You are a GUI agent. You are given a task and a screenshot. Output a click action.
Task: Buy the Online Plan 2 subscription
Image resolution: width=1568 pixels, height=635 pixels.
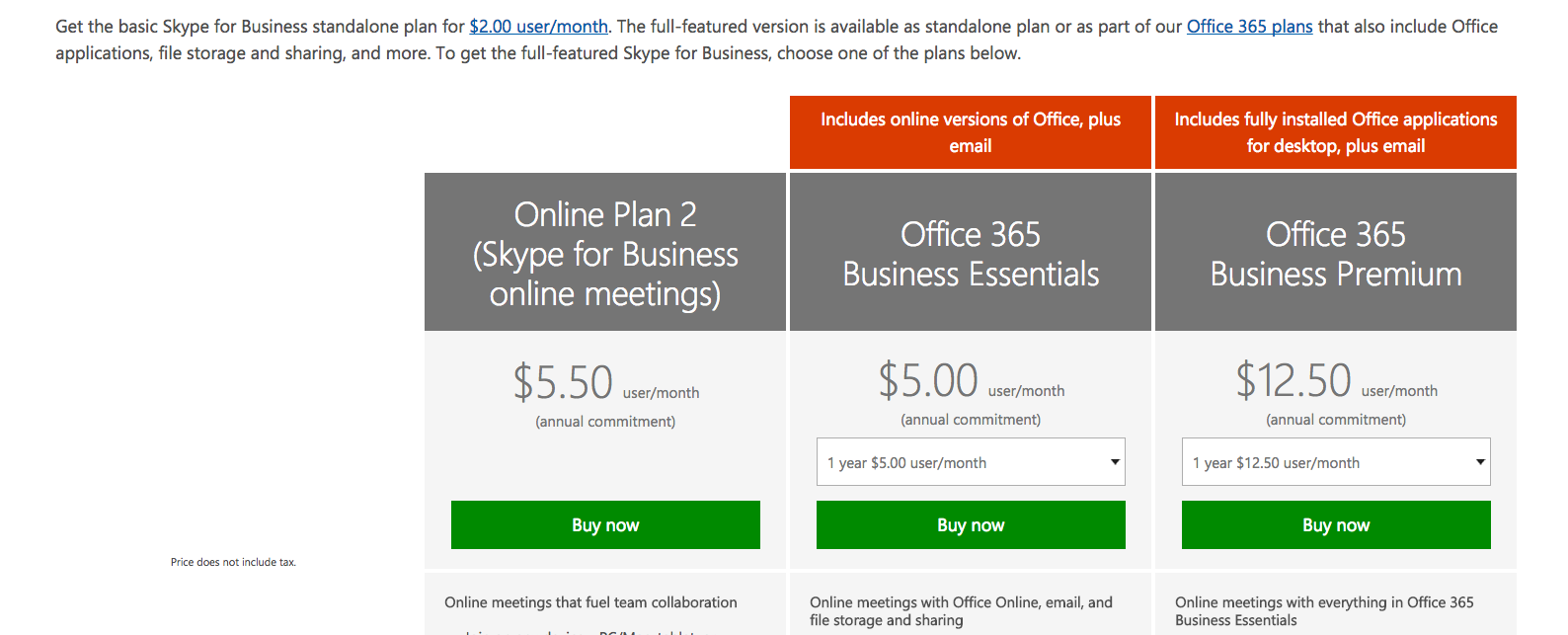(x=605, y=524)
